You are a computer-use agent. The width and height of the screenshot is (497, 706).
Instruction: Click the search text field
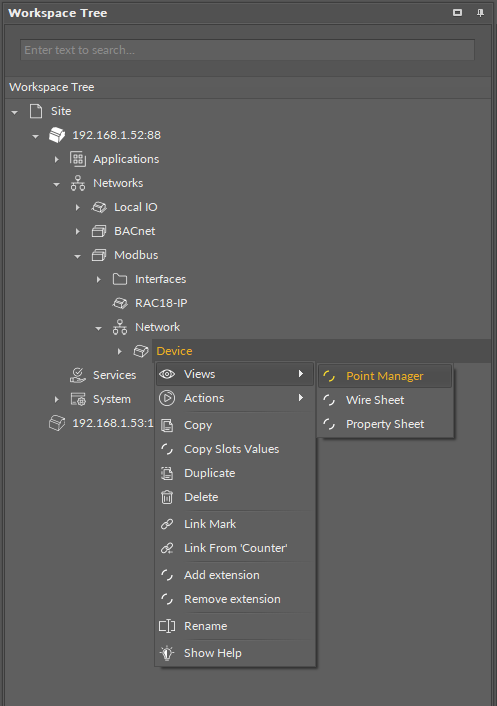point(247,50)
